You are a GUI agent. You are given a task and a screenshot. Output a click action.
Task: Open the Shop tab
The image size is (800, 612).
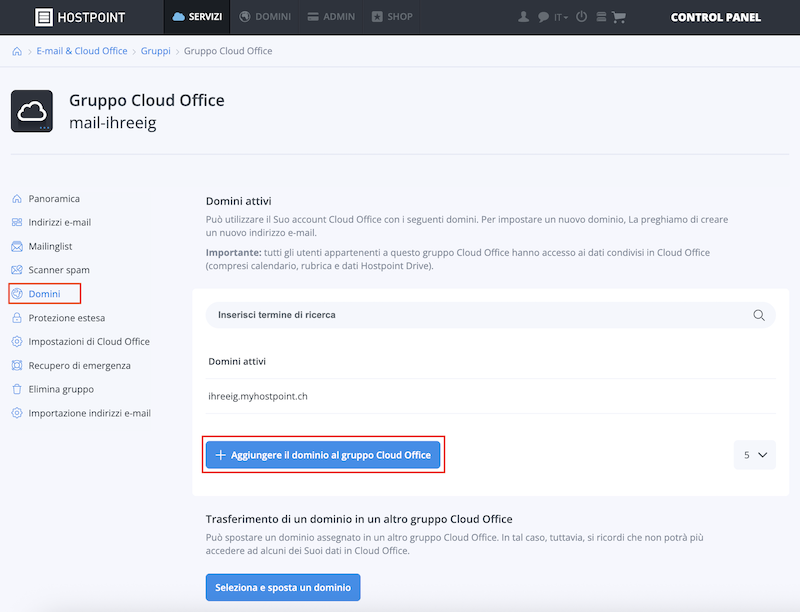tap(392, 17)
